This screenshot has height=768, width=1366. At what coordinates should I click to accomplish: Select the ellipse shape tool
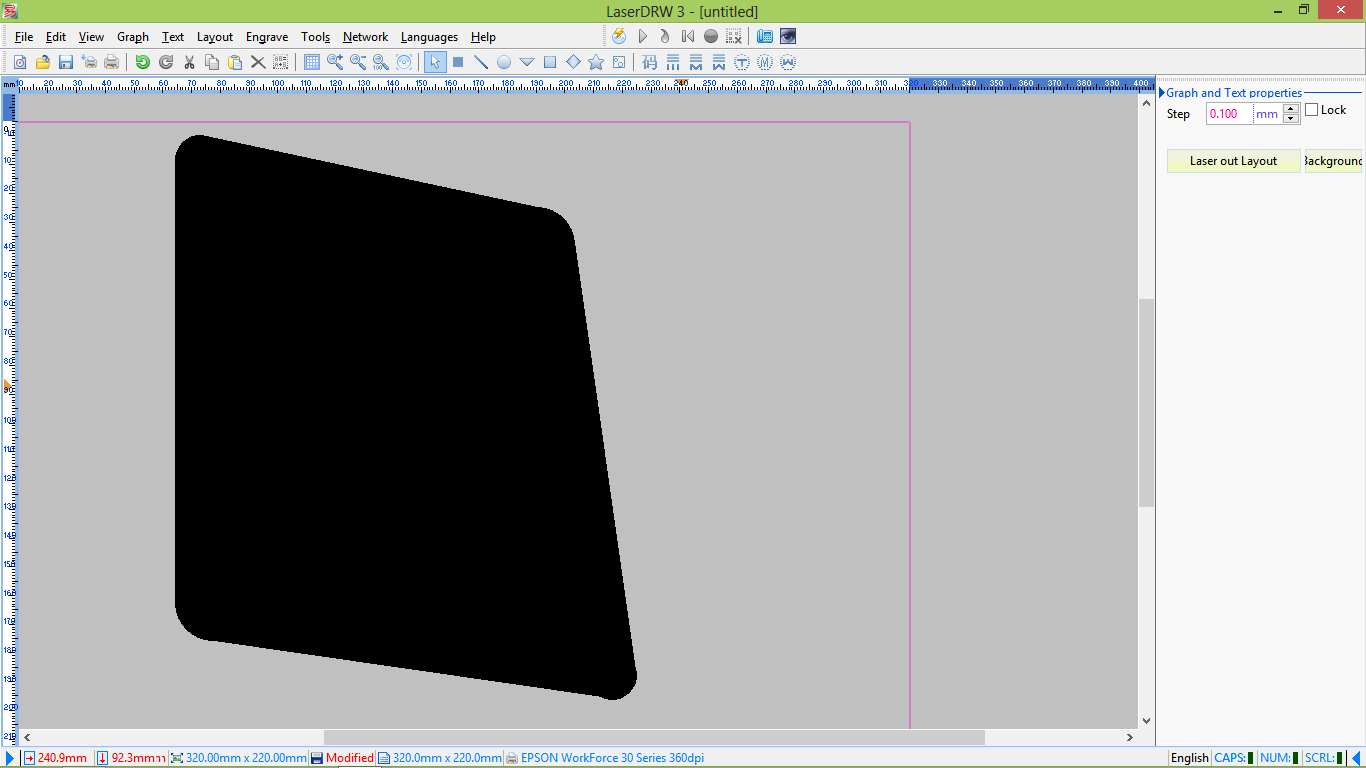click(504, 62)
